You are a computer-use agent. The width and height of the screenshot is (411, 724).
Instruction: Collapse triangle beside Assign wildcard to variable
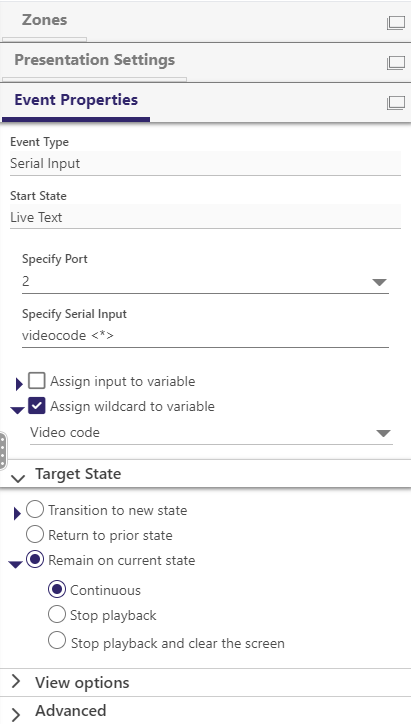pos(17,410)
